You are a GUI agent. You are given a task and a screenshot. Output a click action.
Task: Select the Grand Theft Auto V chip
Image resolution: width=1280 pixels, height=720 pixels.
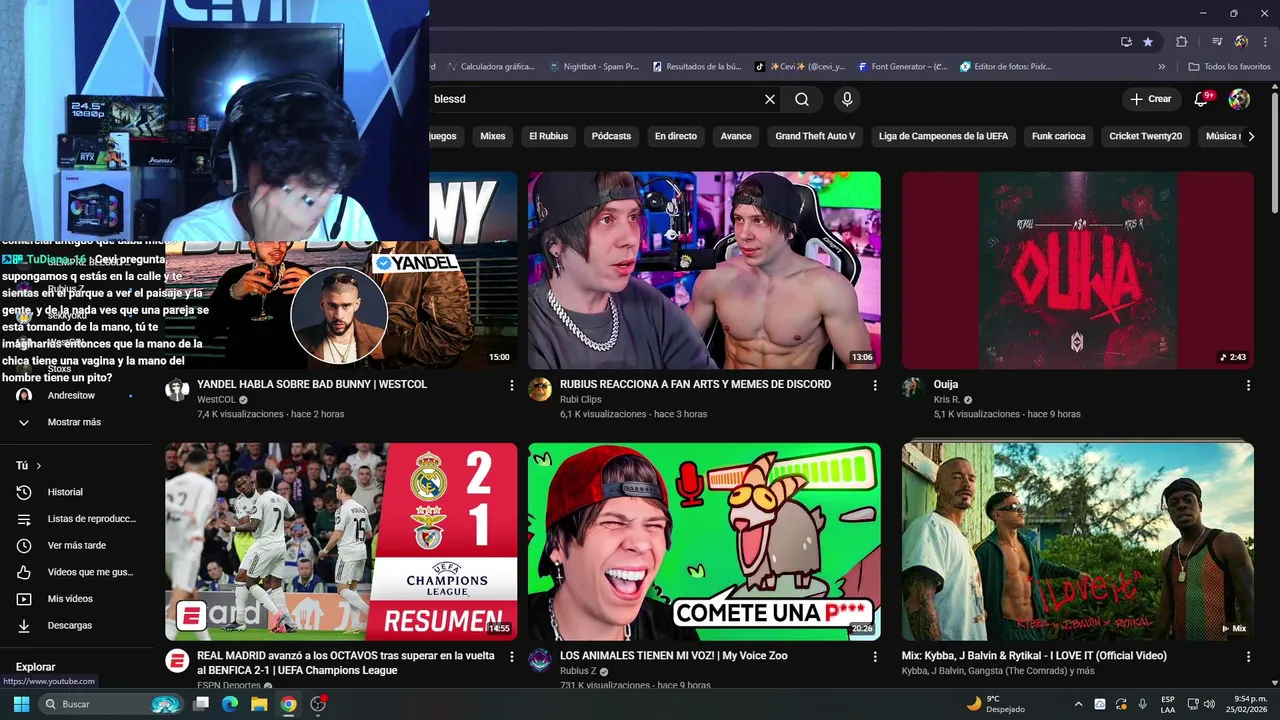[815, 136]
